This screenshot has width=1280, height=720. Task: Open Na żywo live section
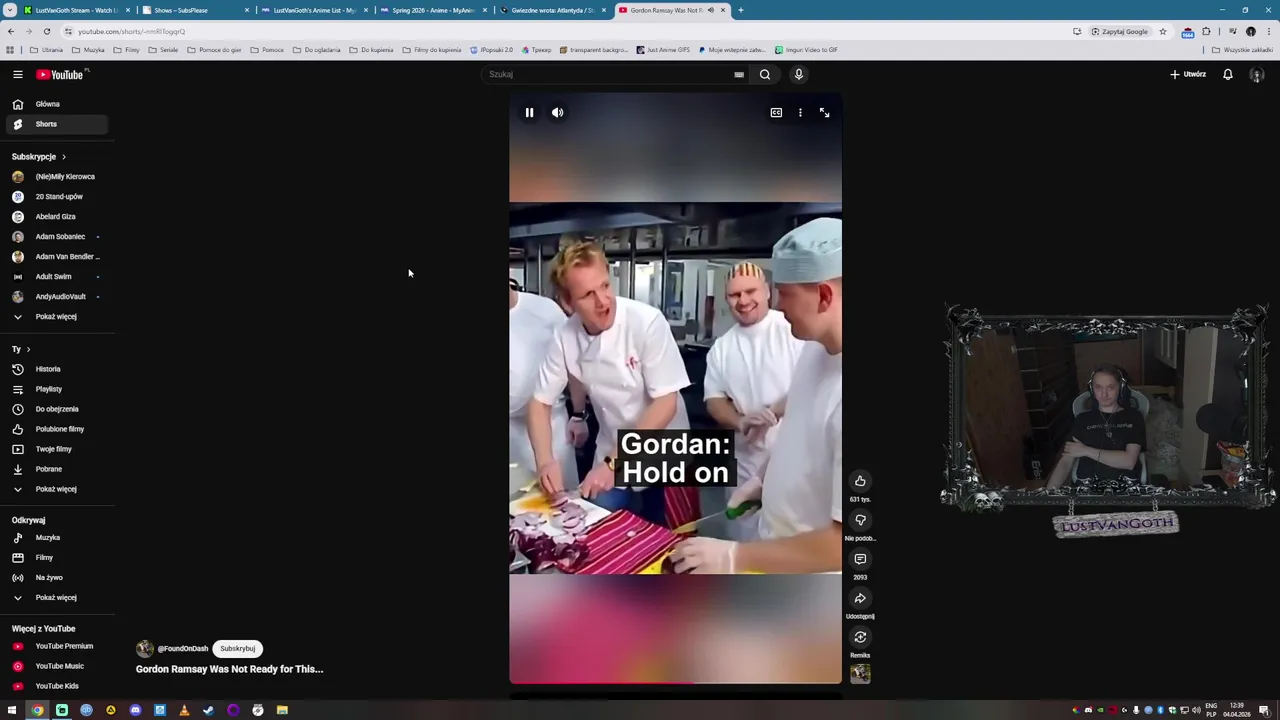(x=56, y=578)
